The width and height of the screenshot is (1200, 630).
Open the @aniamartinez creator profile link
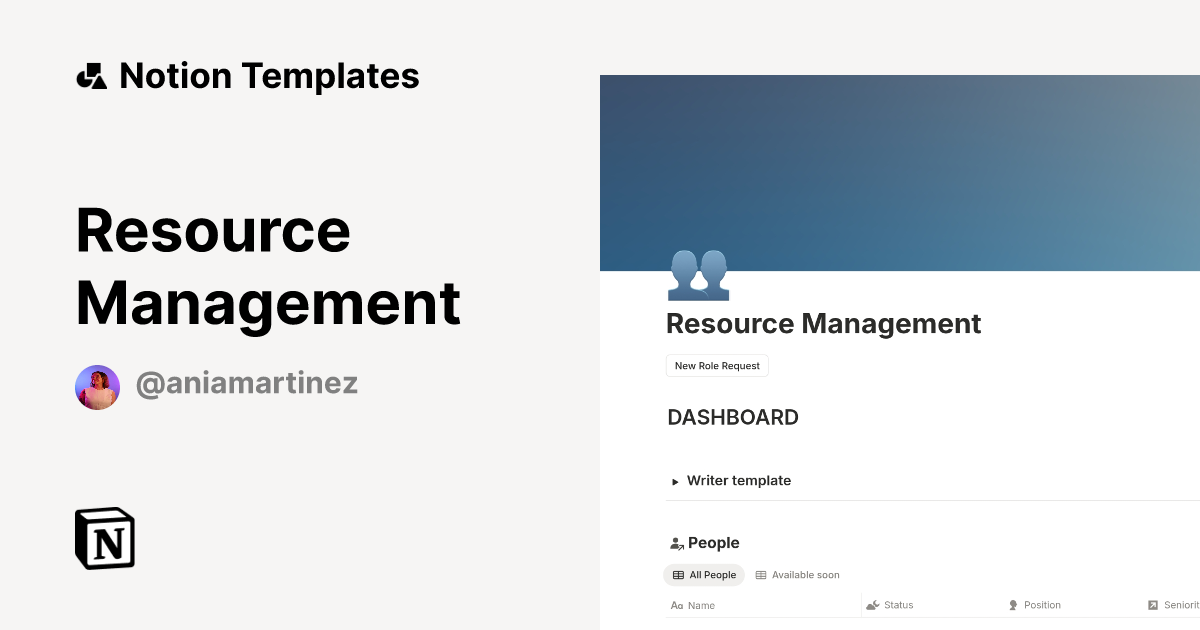(246, 384)
